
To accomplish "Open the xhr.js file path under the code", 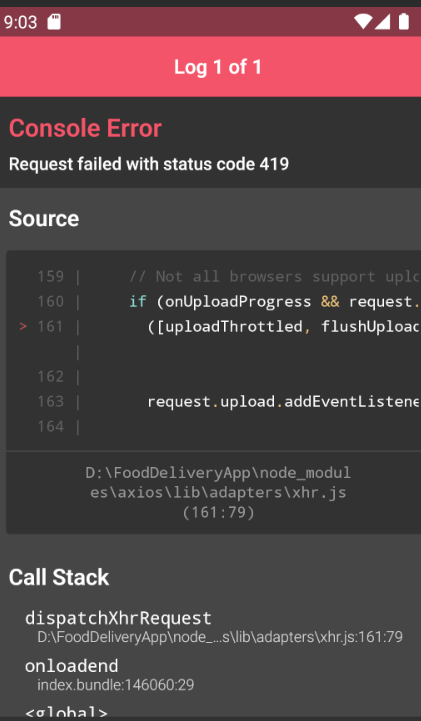I will click(218, 492).
